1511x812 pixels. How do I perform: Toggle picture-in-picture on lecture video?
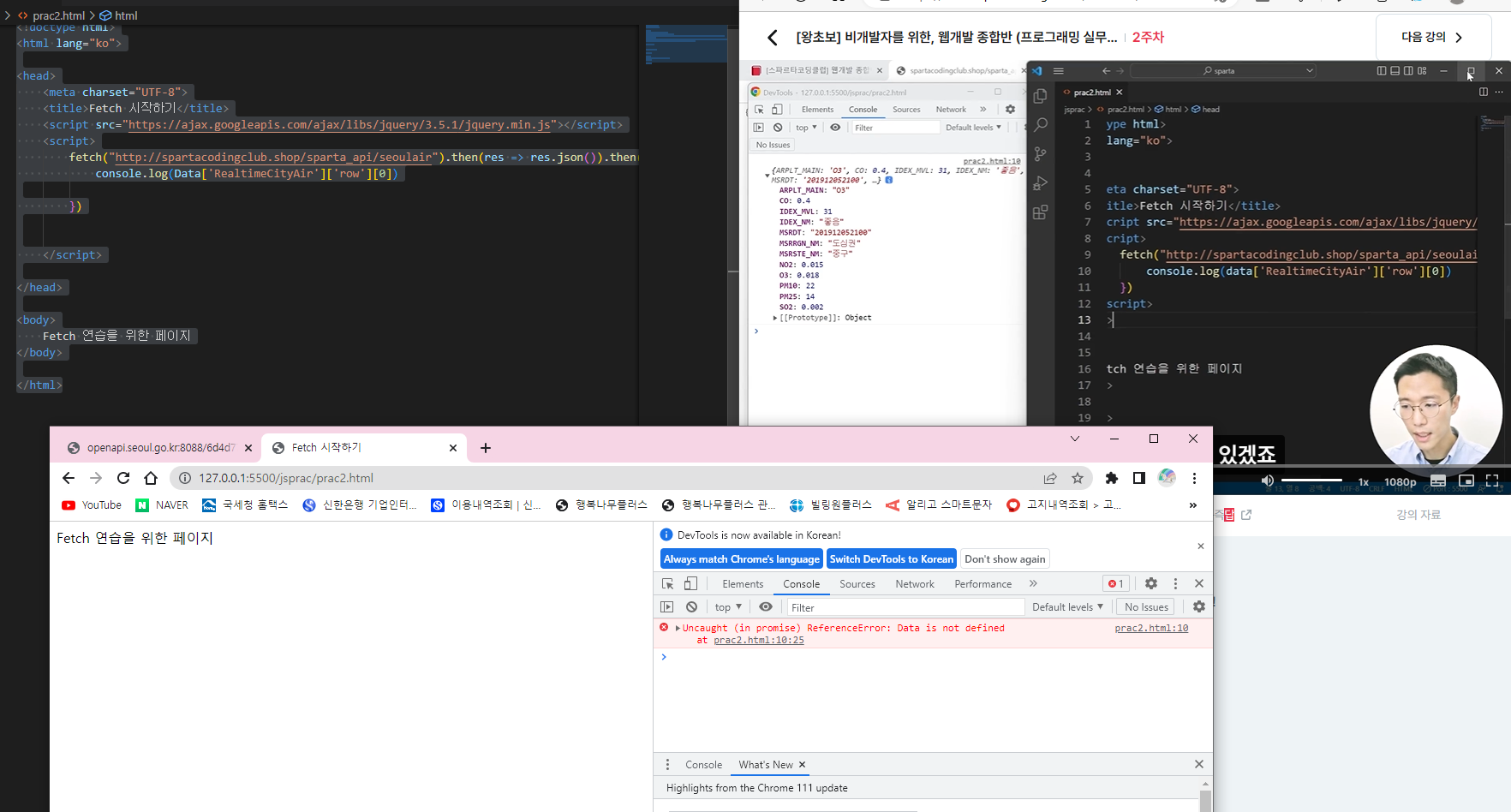[x=1466, y=481]
